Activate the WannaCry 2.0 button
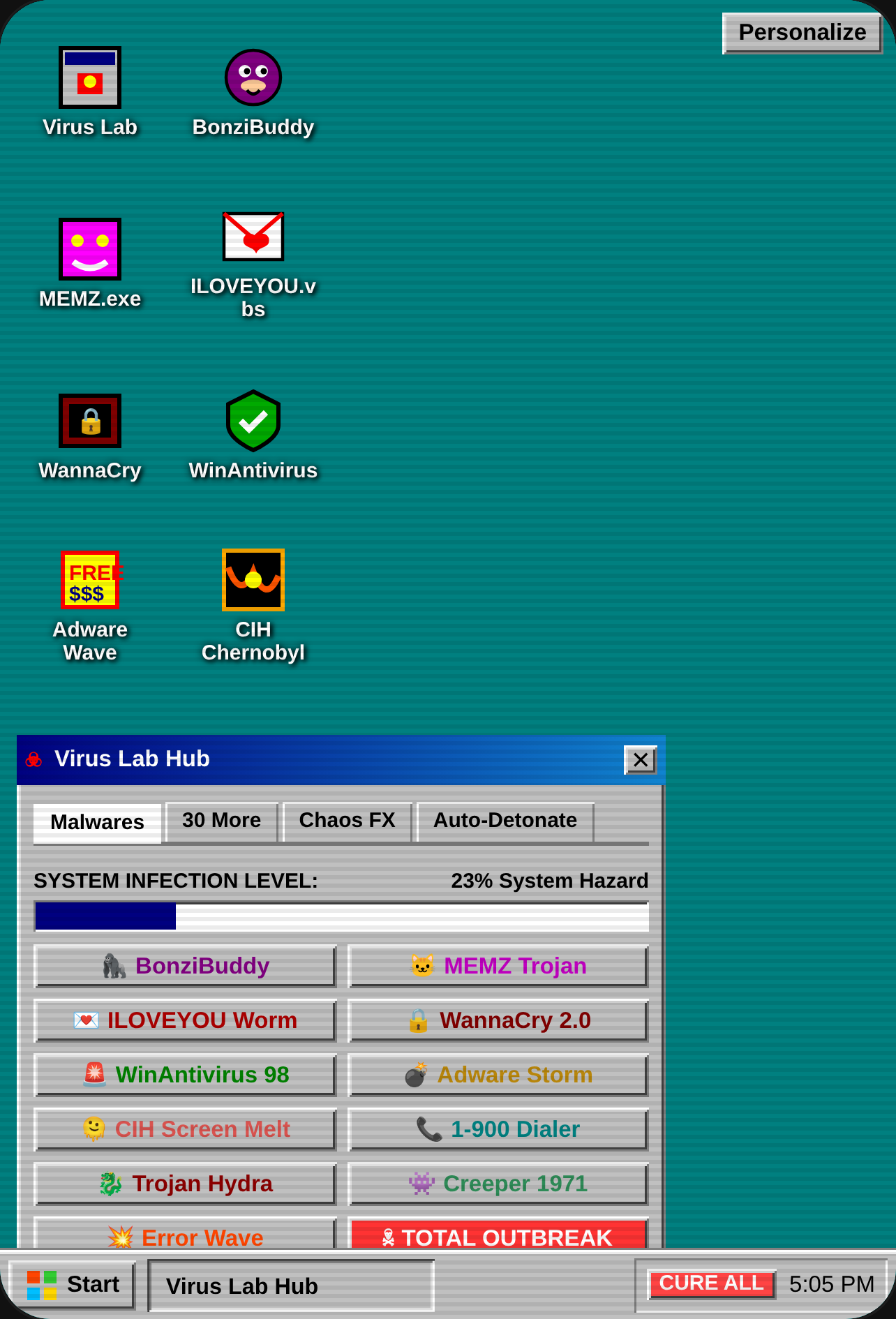 pyautogui.click(x=498, y=1020)
